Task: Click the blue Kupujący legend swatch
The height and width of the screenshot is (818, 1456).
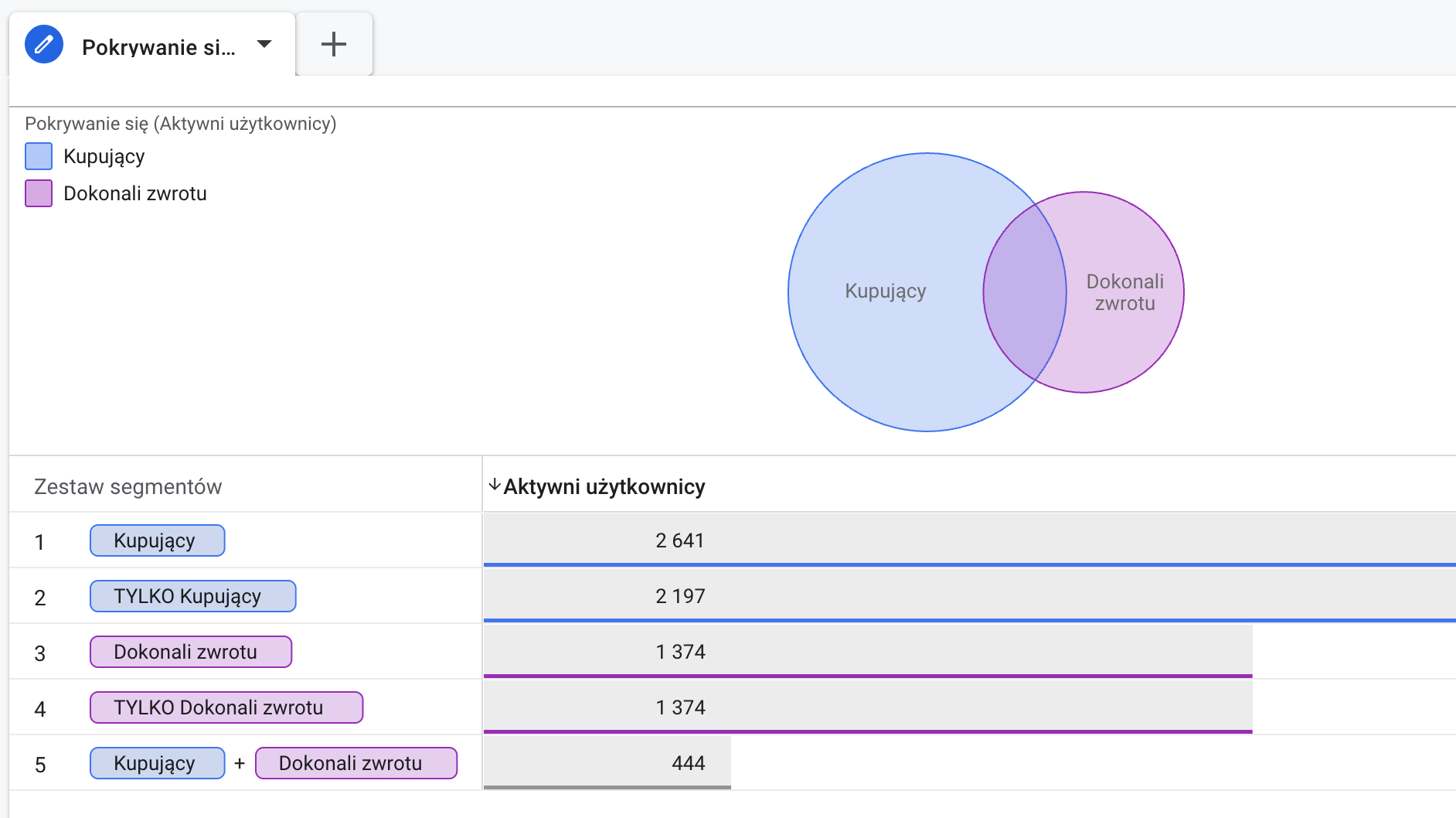Action: (x=39, y=156)
